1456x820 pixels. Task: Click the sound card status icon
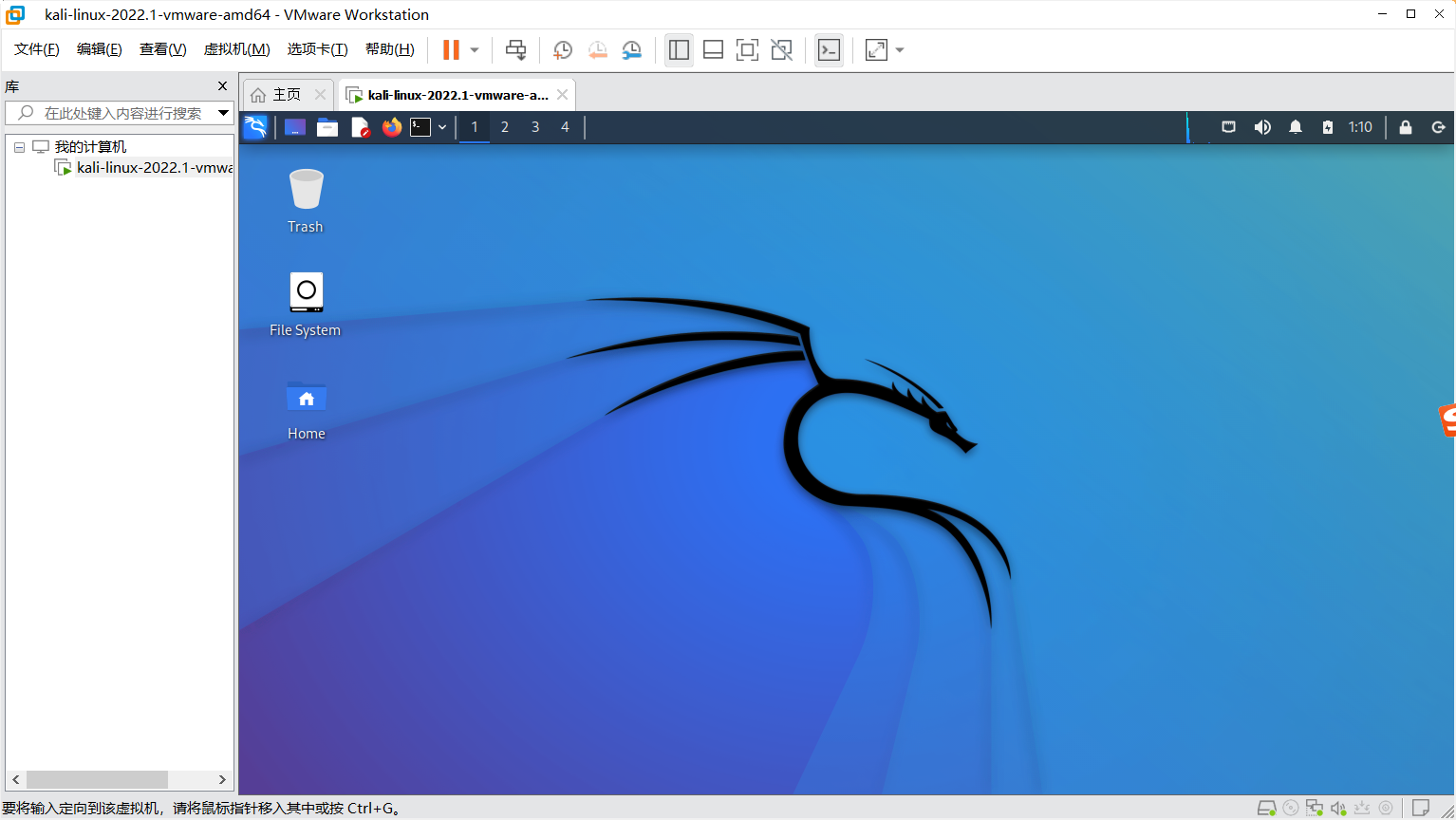point(1338,809)
